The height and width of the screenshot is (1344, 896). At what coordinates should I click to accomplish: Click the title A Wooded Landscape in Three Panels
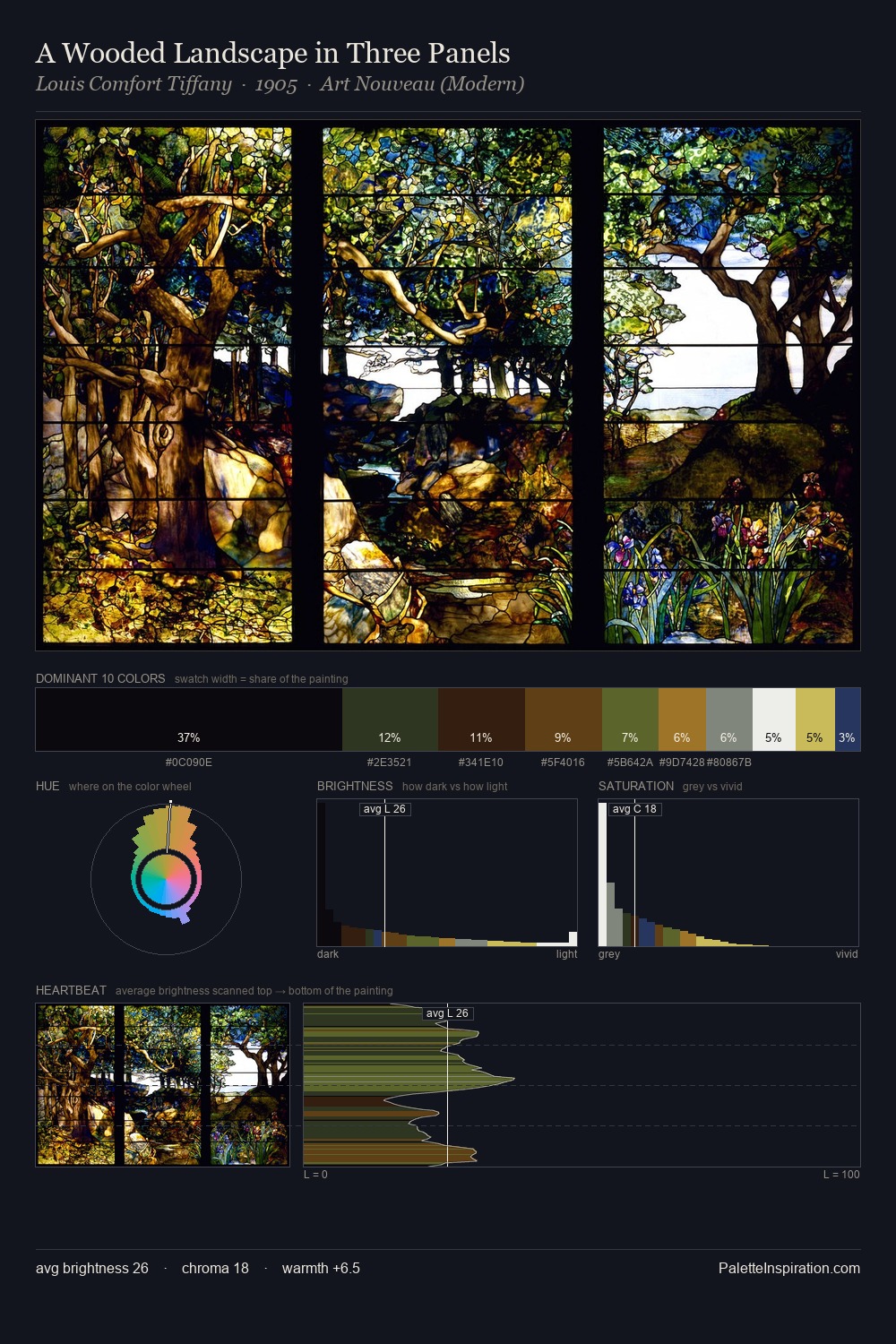point(273,54)
